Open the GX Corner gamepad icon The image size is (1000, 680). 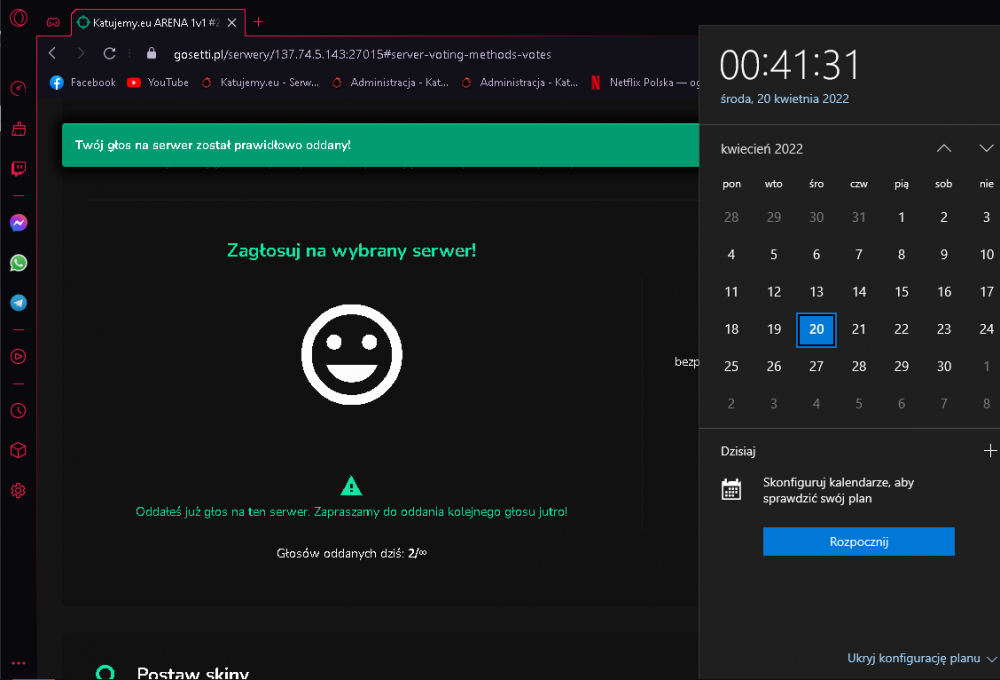[53, 22]
